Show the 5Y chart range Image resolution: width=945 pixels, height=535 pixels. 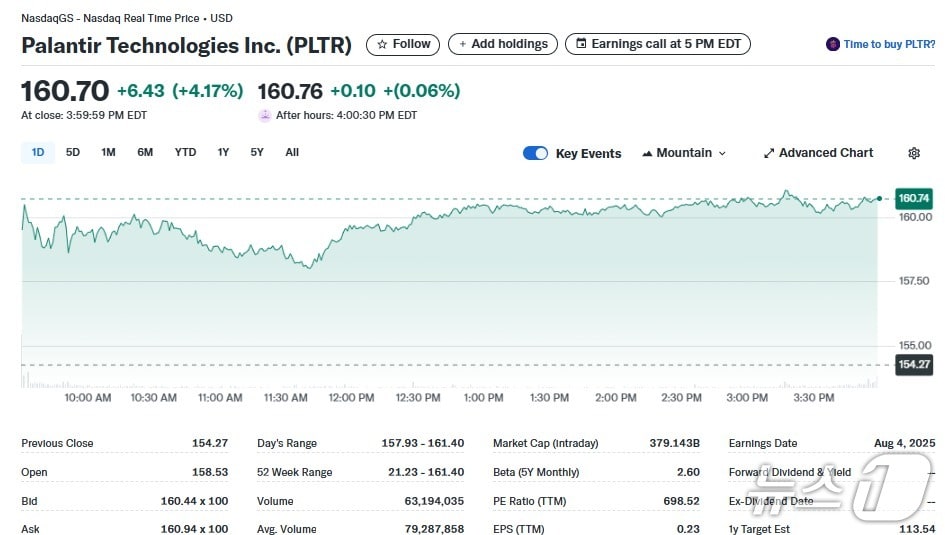coord(257,152)
